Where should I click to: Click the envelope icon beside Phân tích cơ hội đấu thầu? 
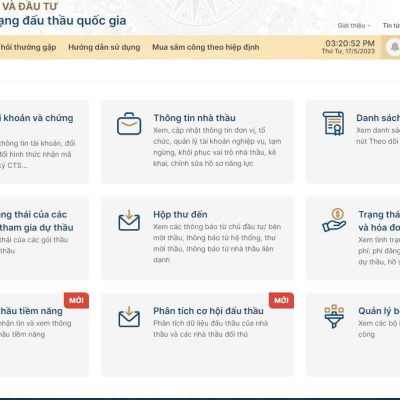click(129, 317)
